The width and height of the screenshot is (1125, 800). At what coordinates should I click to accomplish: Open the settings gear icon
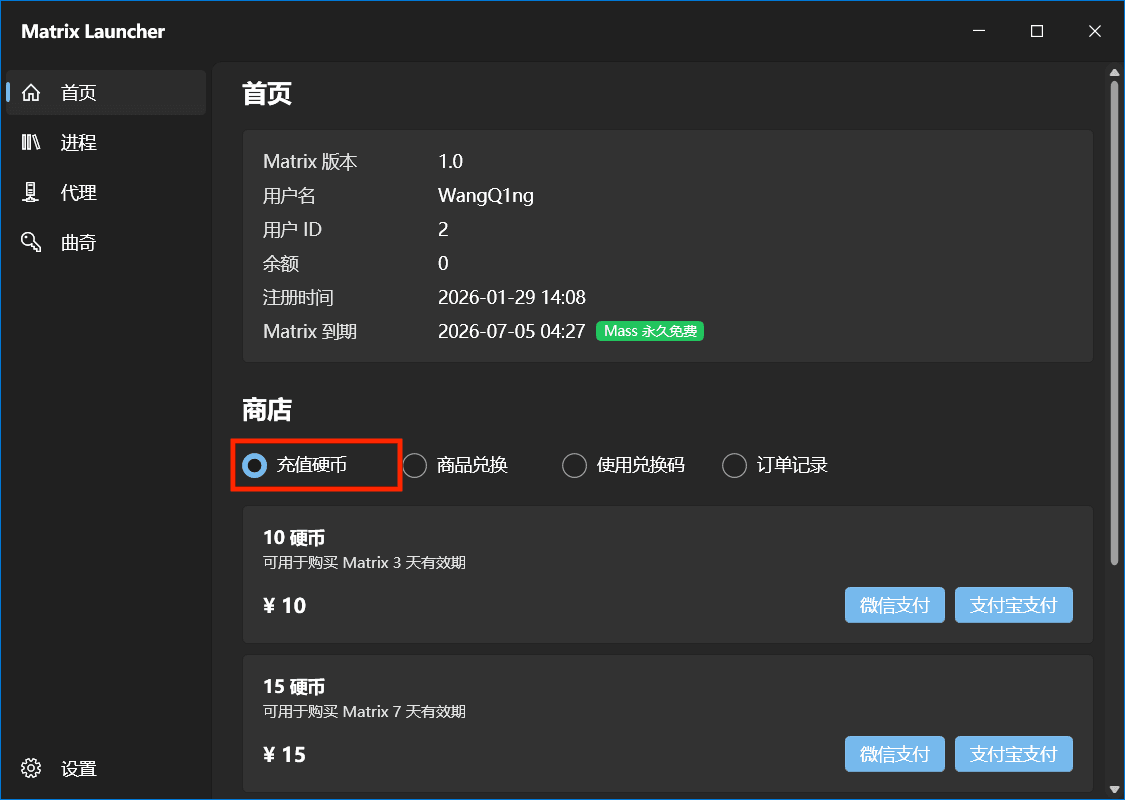31,768
